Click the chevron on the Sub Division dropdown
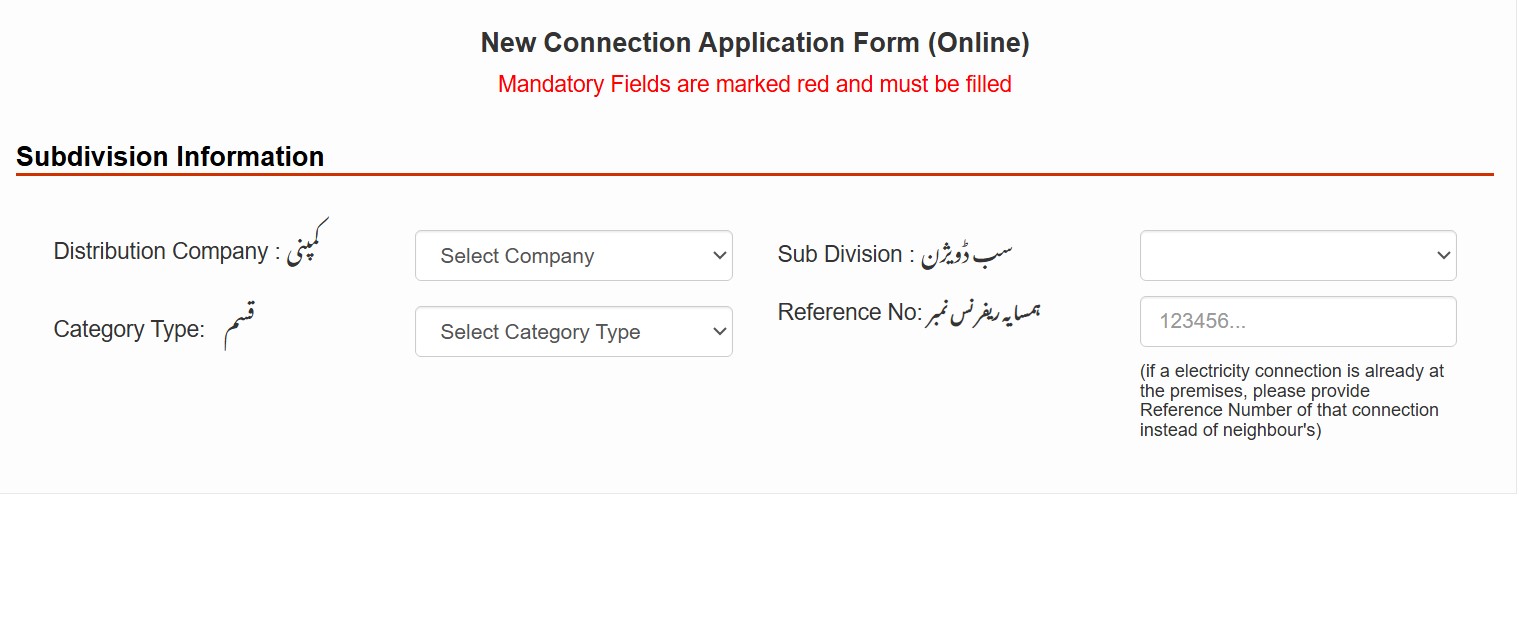This screenshot has height=619, width=1519. (x=1442, y=255)
